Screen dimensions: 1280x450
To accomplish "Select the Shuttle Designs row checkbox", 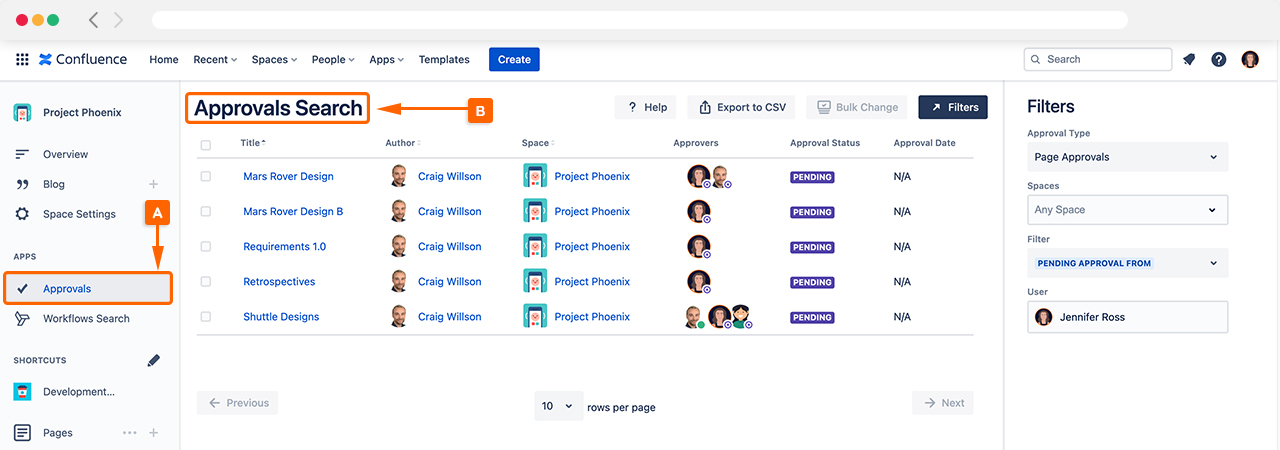I will (x=206, y=317).
